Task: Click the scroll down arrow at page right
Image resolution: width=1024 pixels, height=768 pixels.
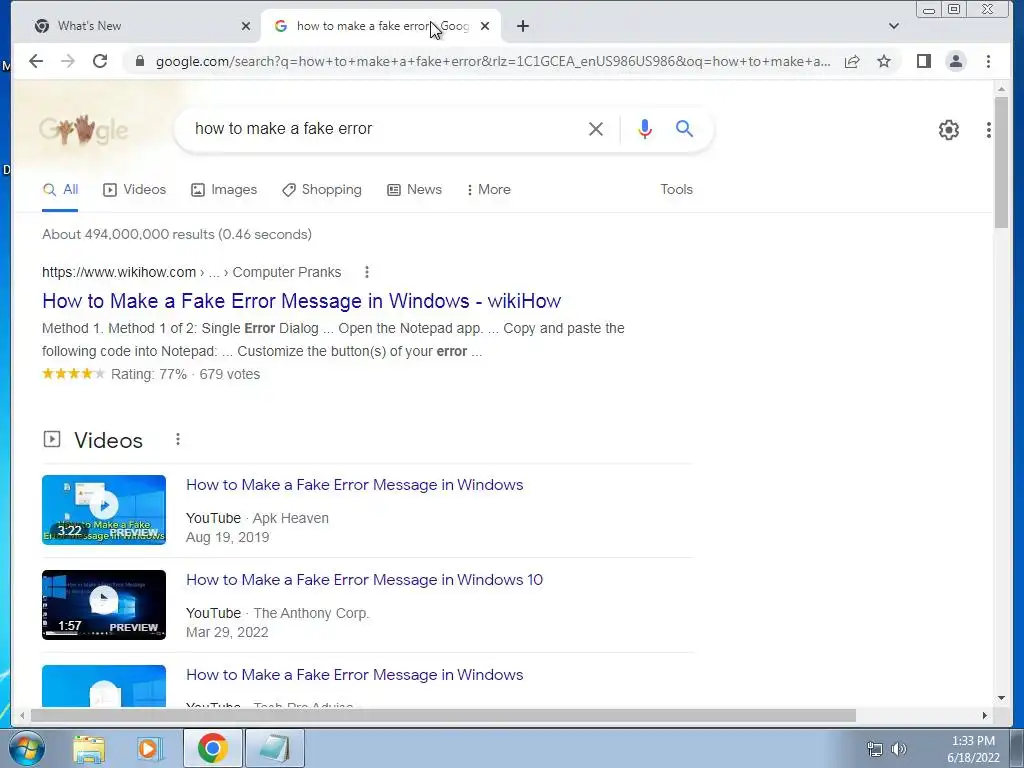Action: point(1001,698)
